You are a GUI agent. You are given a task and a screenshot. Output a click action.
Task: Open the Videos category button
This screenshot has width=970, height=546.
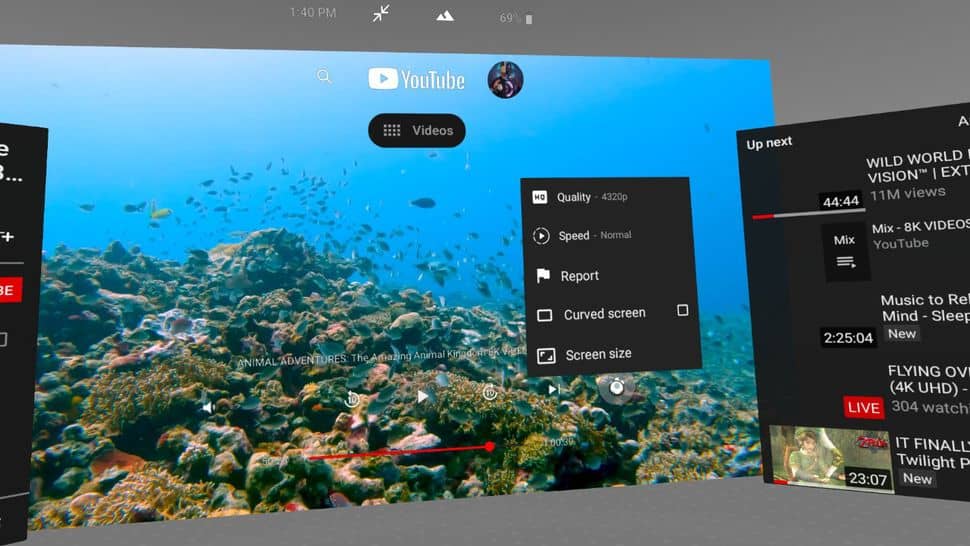417,130
